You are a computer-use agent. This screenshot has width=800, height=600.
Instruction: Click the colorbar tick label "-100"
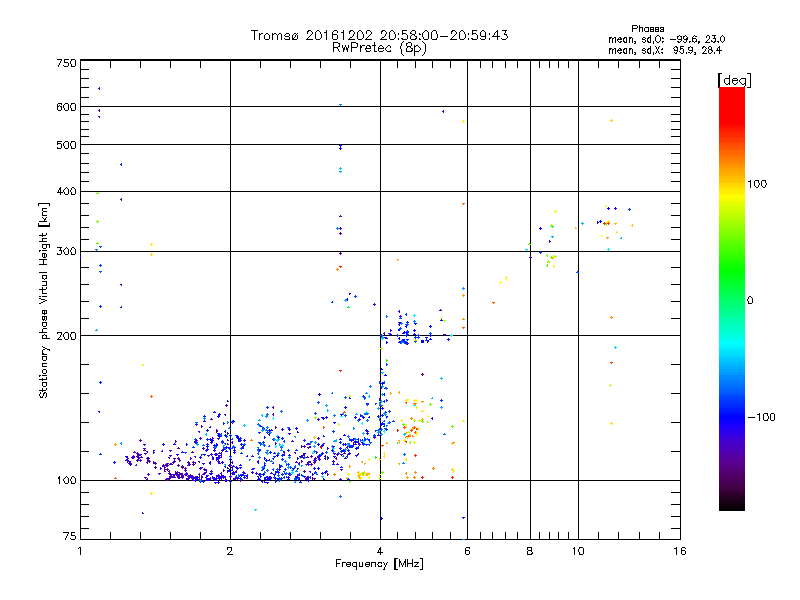coord(762,417)
